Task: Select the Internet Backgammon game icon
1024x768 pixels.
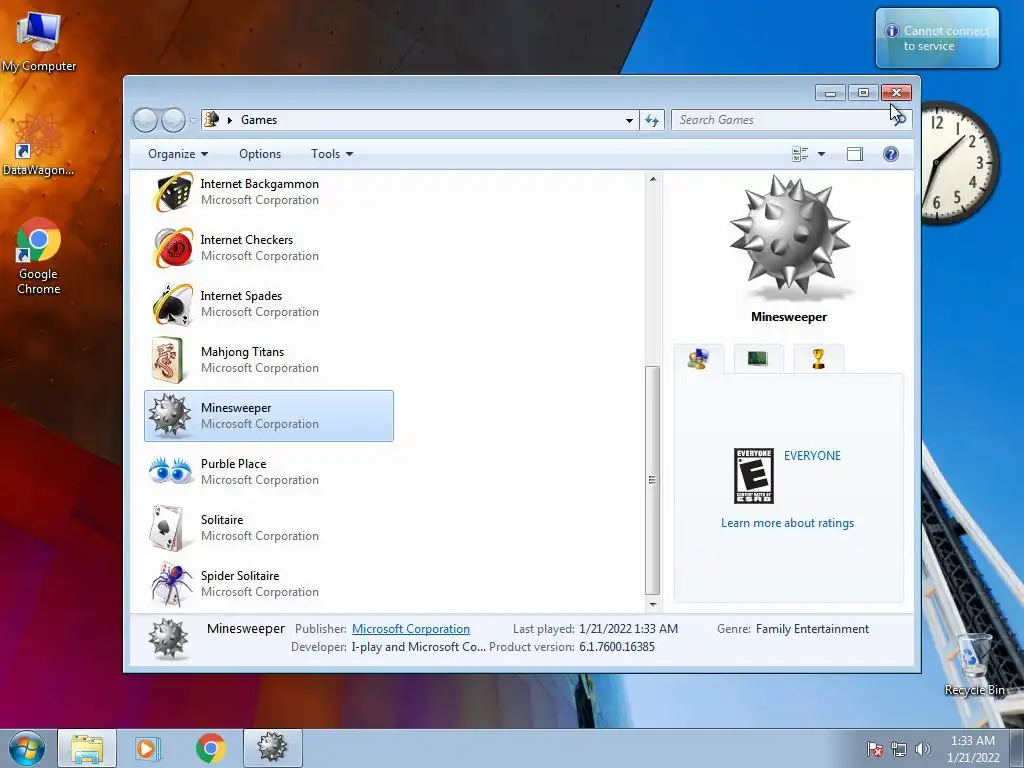Action: tap(173, 192)
